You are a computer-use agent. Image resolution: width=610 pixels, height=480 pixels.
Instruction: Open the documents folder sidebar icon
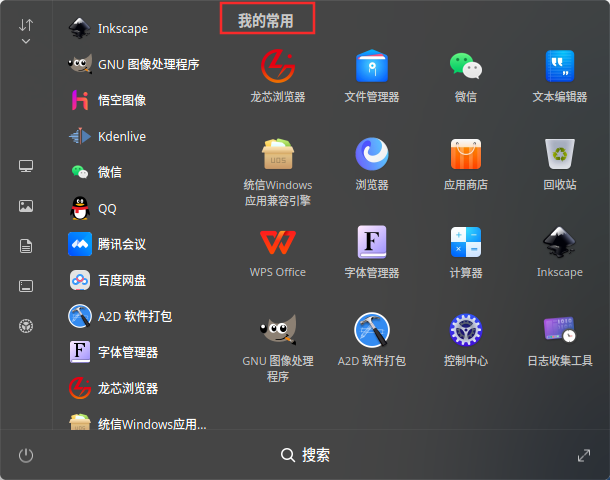tap(26, 246)
